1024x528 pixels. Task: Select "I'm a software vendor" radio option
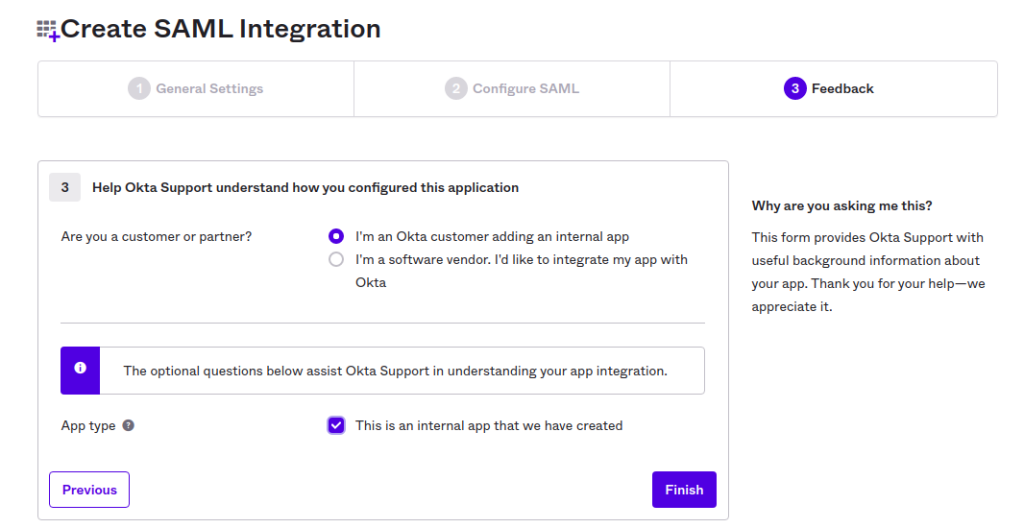(336, 259)
